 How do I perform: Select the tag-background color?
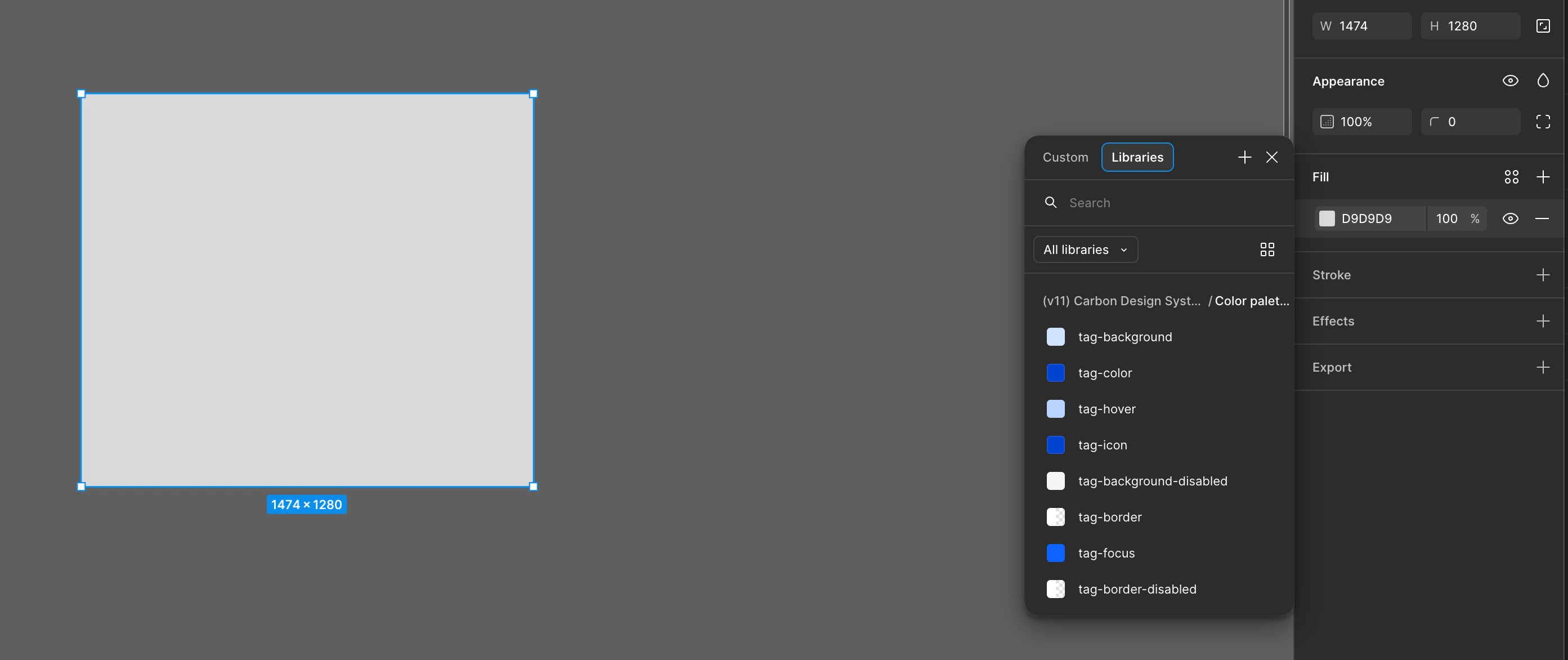click(1159, 337)
